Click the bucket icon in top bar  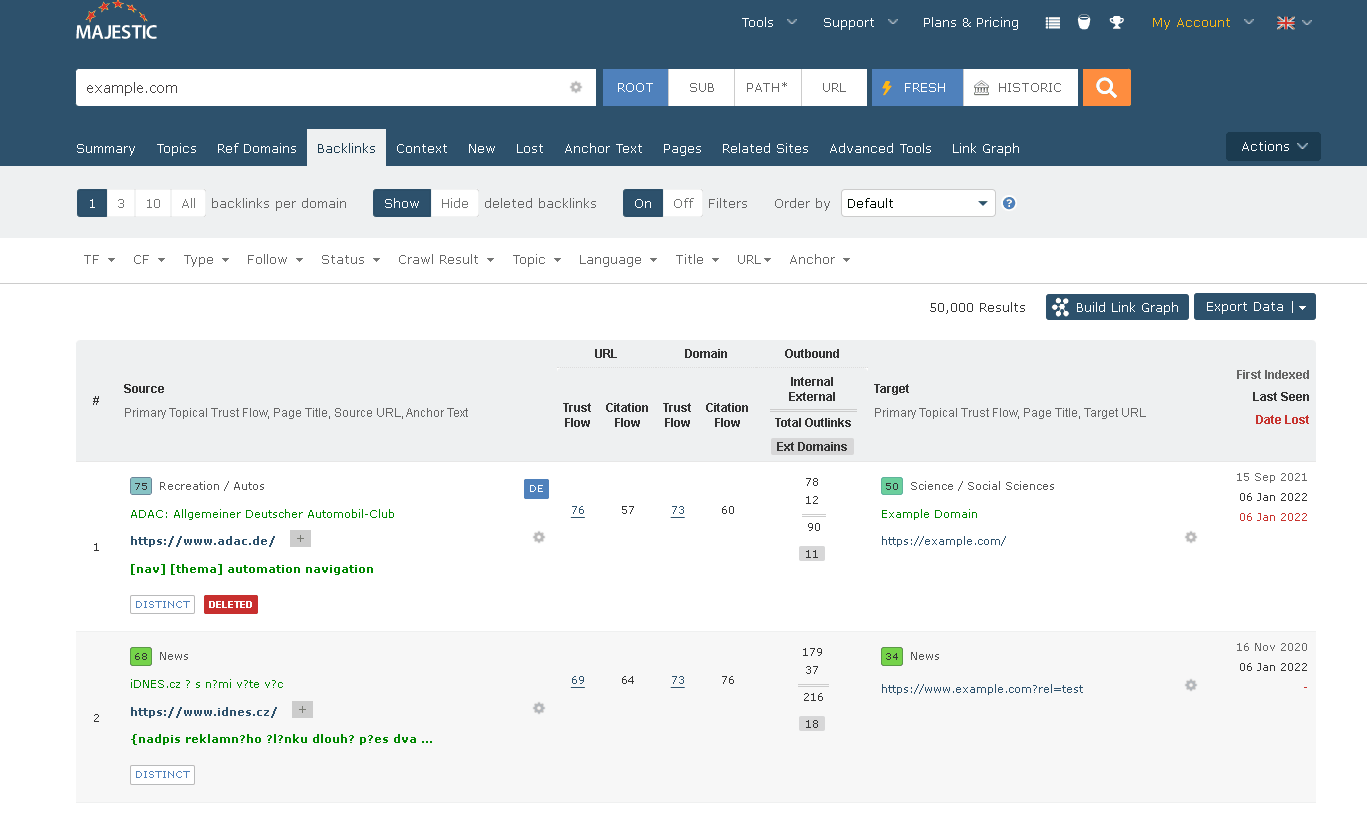click(1084, 22)
